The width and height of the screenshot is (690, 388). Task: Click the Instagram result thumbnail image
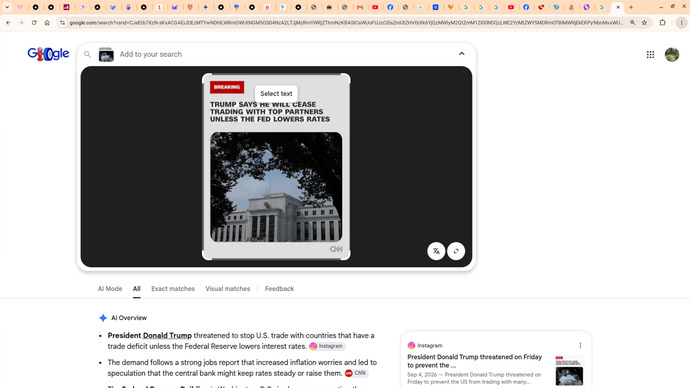click(x=569, y=371)
